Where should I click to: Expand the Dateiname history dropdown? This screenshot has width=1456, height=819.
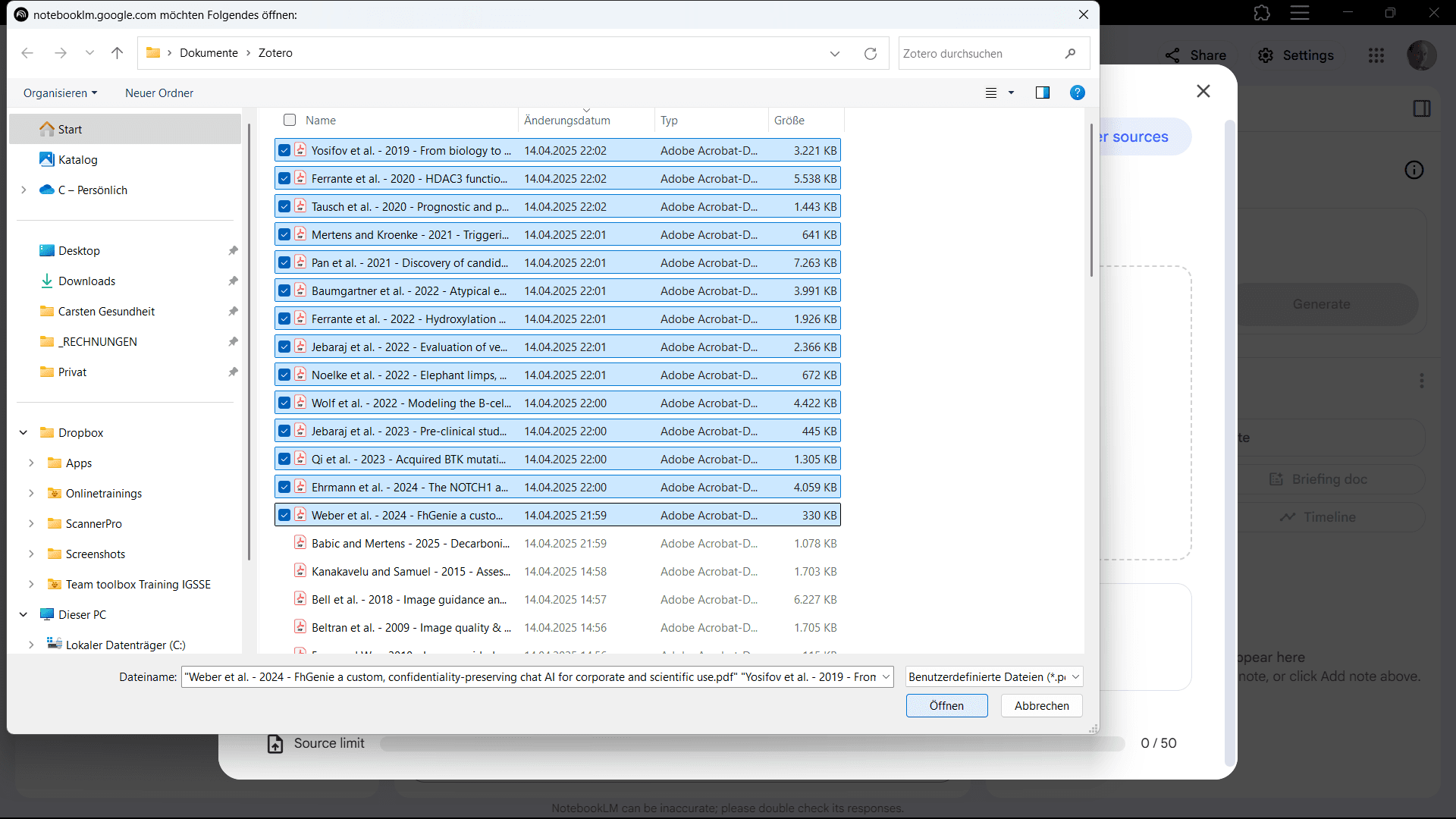pyautogui.click(x=885, y=676)
